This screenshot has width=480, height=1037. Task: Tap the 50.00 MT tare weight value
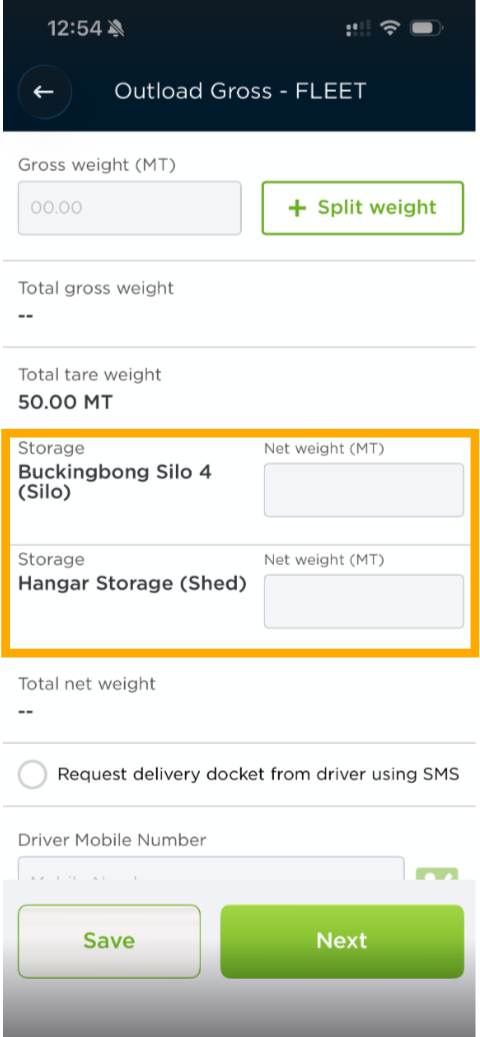pyautogui.click(x=65, y=401)
